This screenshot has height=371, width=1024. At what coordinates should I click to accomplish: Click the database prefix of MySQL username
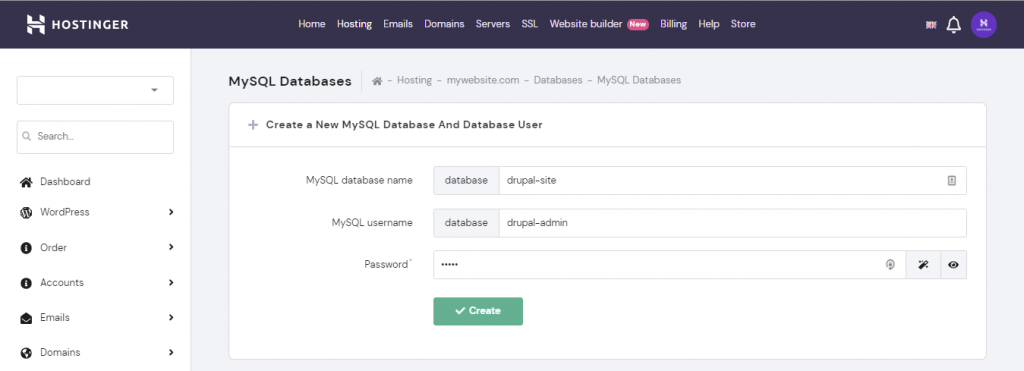pos(466,223)
